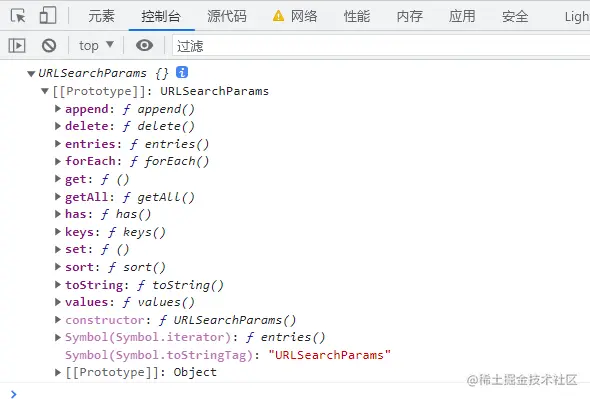This screenshot has width=590, height=399.
Task: Open the 性能 tab
Action: tap(357, 16)
